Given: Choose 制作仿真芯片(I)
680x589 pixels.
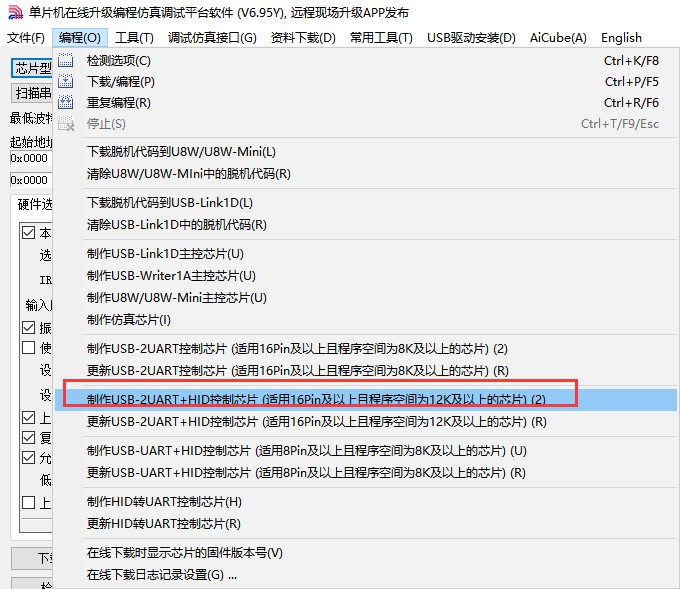Looking at the screenshot, I should (366, 320).
